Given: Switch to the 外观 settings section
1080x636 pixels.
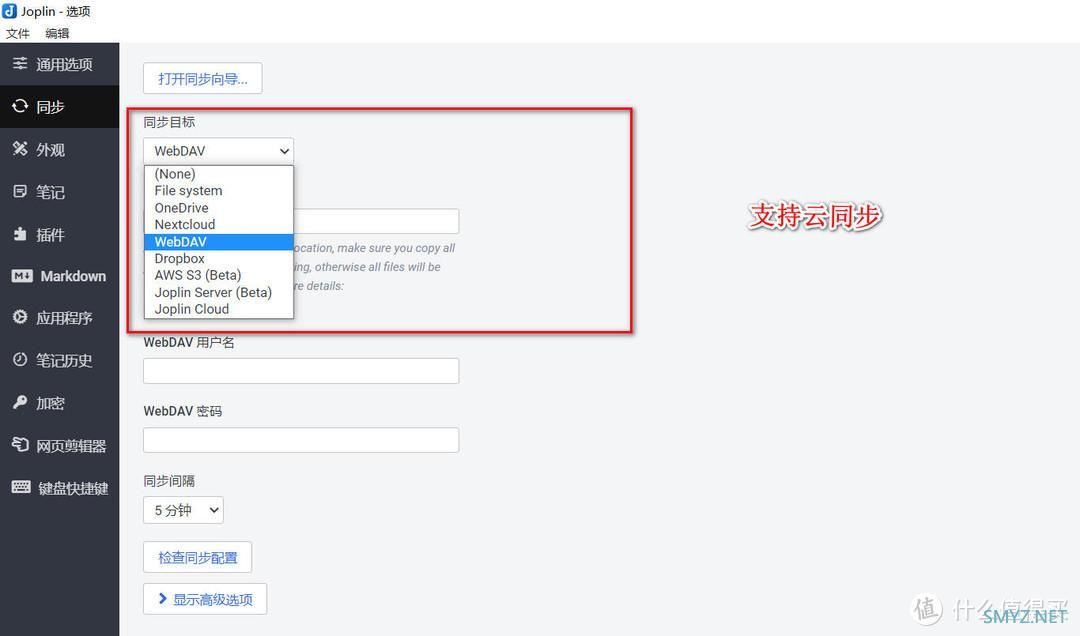Looking at the screenshot, I should pos(59,149).
